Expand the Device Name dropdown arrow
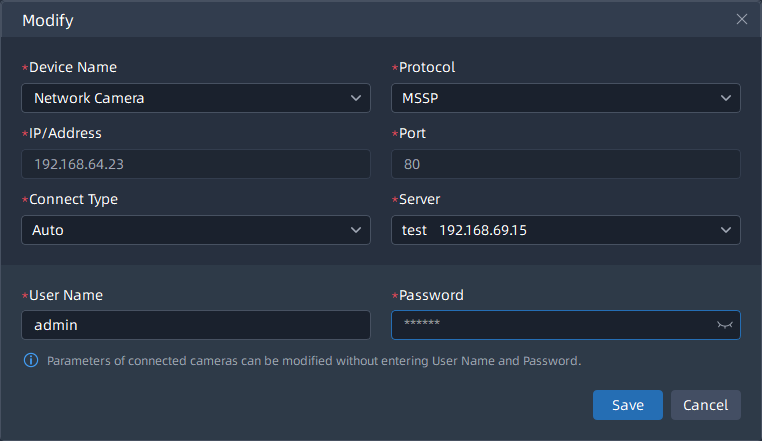Screen dimensions: 762x441 356,98
